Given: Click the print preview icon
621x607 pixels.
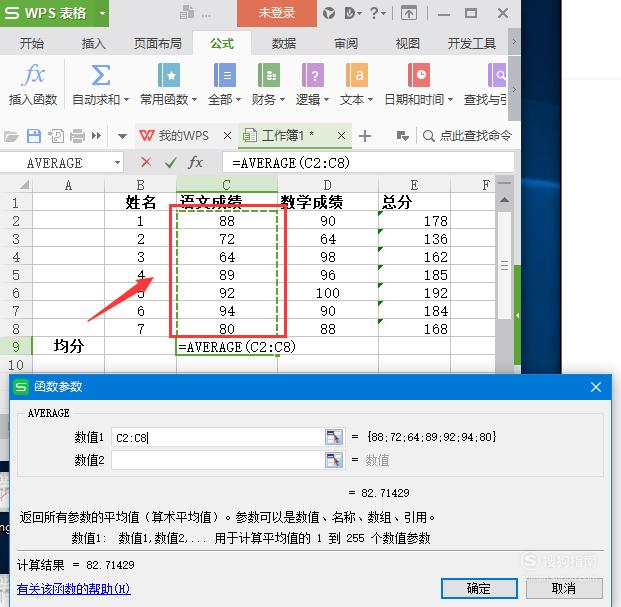Looking at the screenshot, I should pyautogui.click(x=56, y=136).
